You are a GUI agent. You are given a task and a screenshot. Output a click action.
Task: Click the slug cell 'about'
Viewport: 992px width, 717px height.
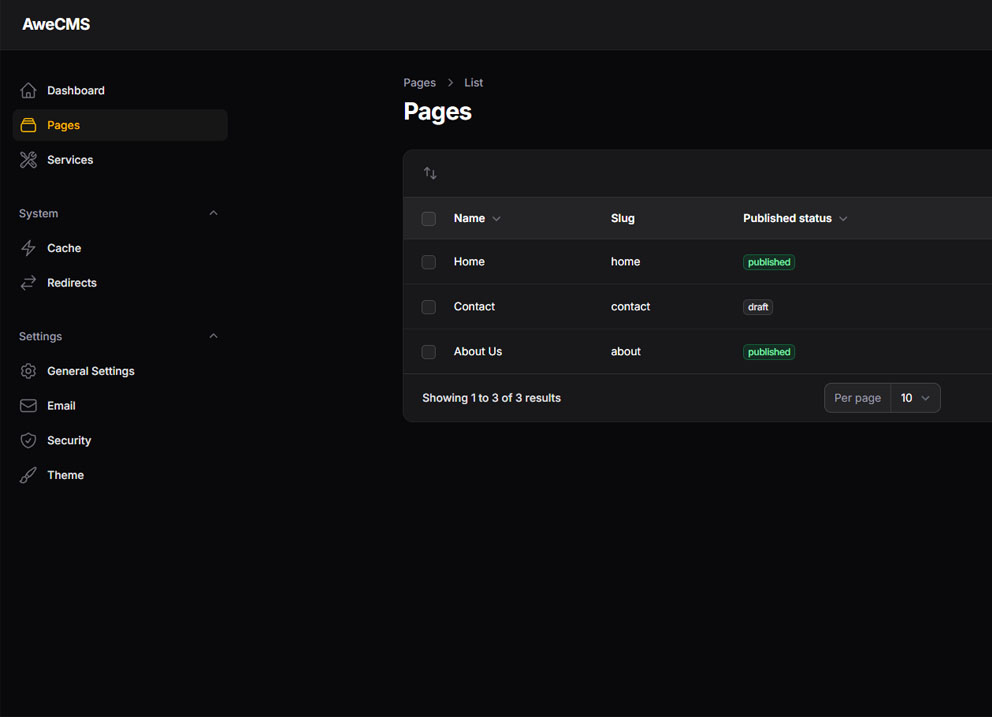(x=626, y=352)
